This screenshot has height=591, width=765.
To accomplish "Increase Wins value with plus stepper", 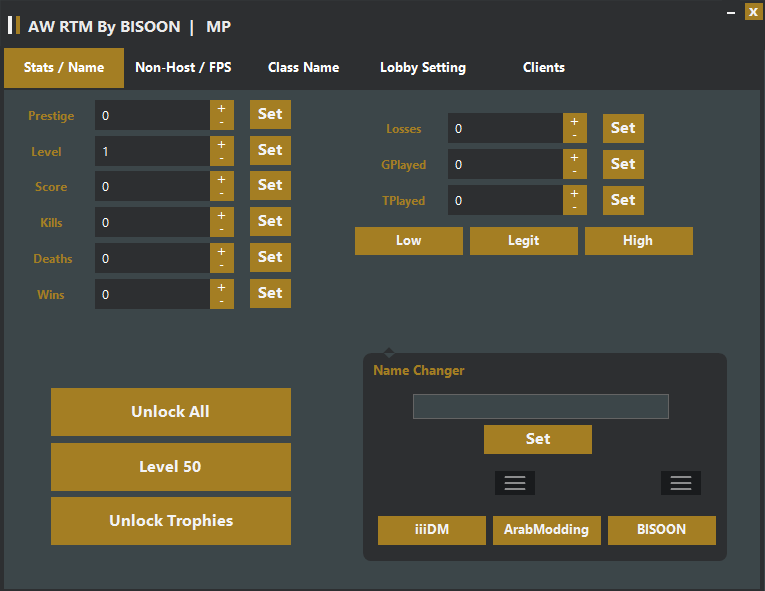I will 221,287.
